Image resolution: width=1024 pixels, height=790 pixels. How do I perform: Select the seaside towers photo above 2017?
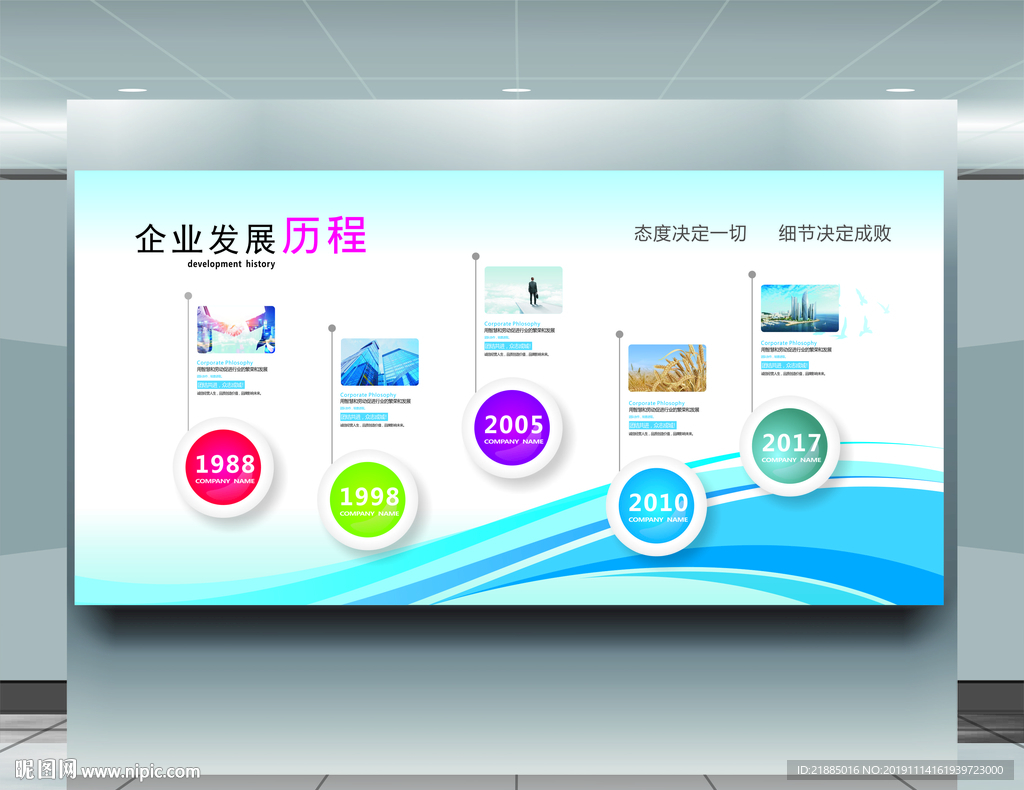pyautogui.click(x=800, y=308)
